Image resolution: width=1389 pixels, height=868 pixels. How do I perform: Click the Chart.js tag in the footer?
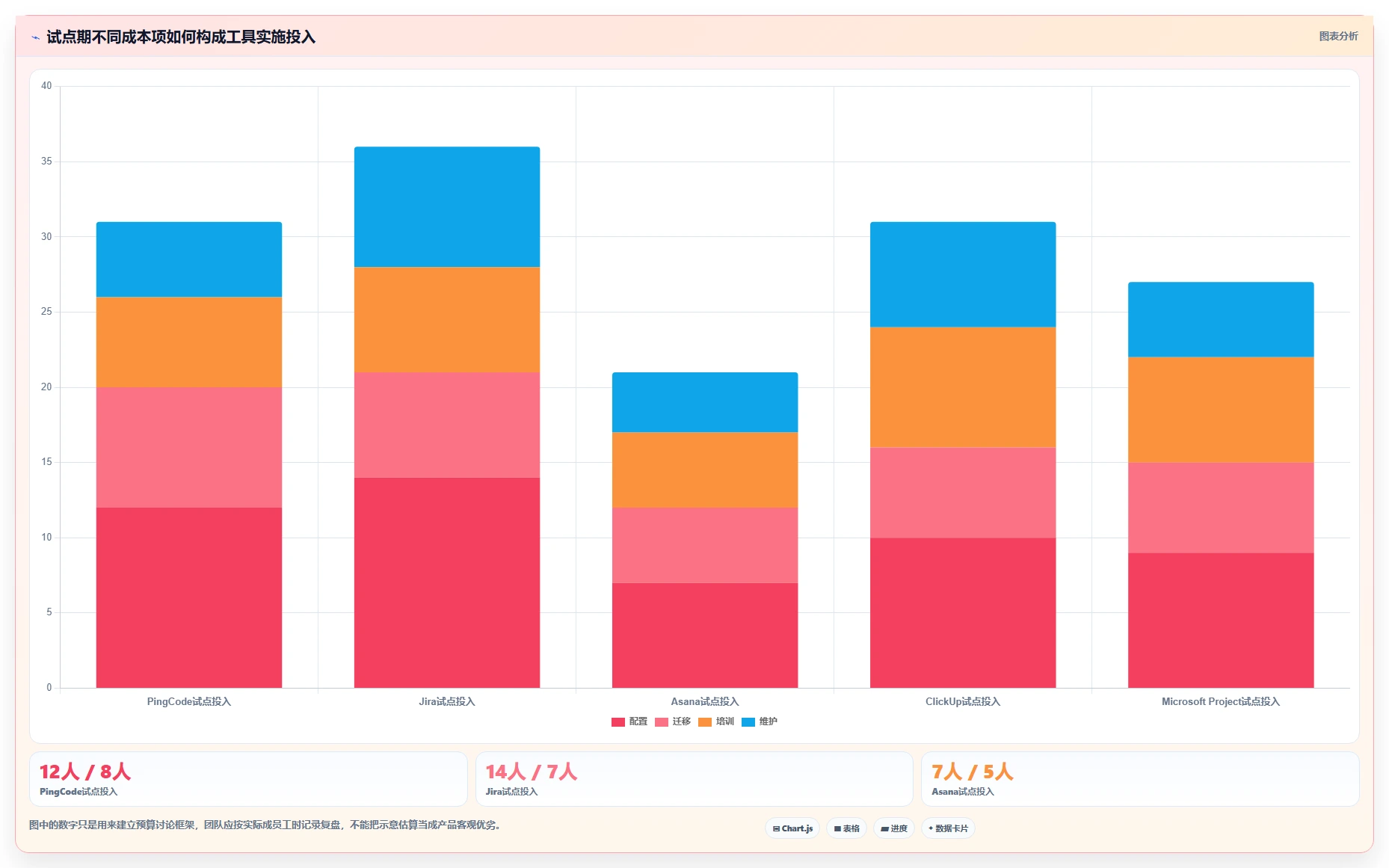coord(792,828)
